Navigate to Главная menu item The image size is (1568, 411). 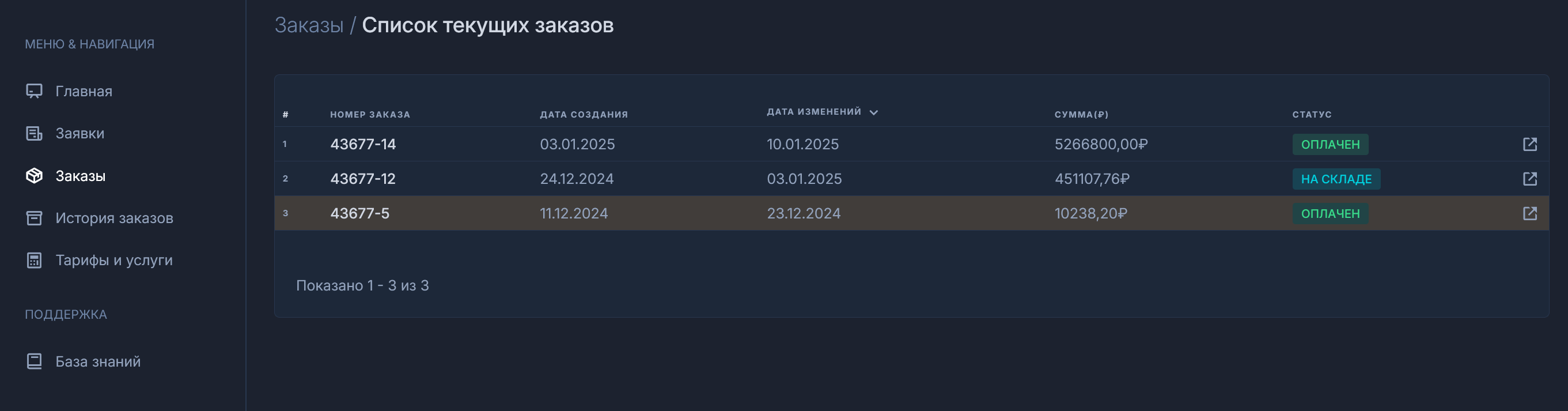(x=84, y=91)
